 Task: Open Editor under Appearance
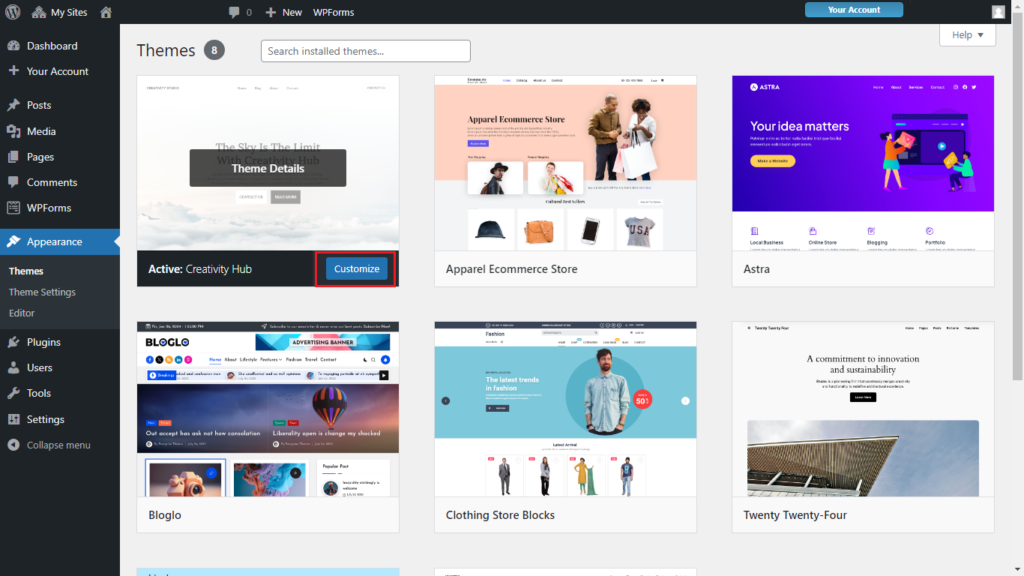[22, 313]
